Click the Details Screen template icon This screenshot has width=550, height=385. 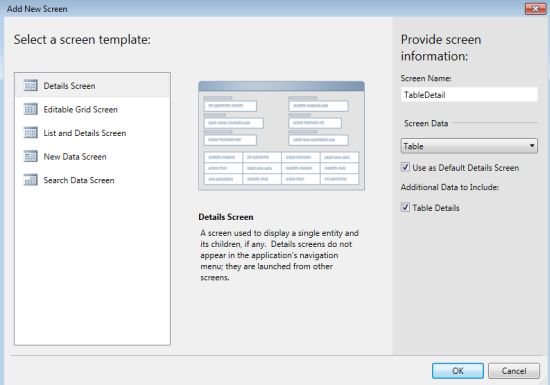(31, 86)
